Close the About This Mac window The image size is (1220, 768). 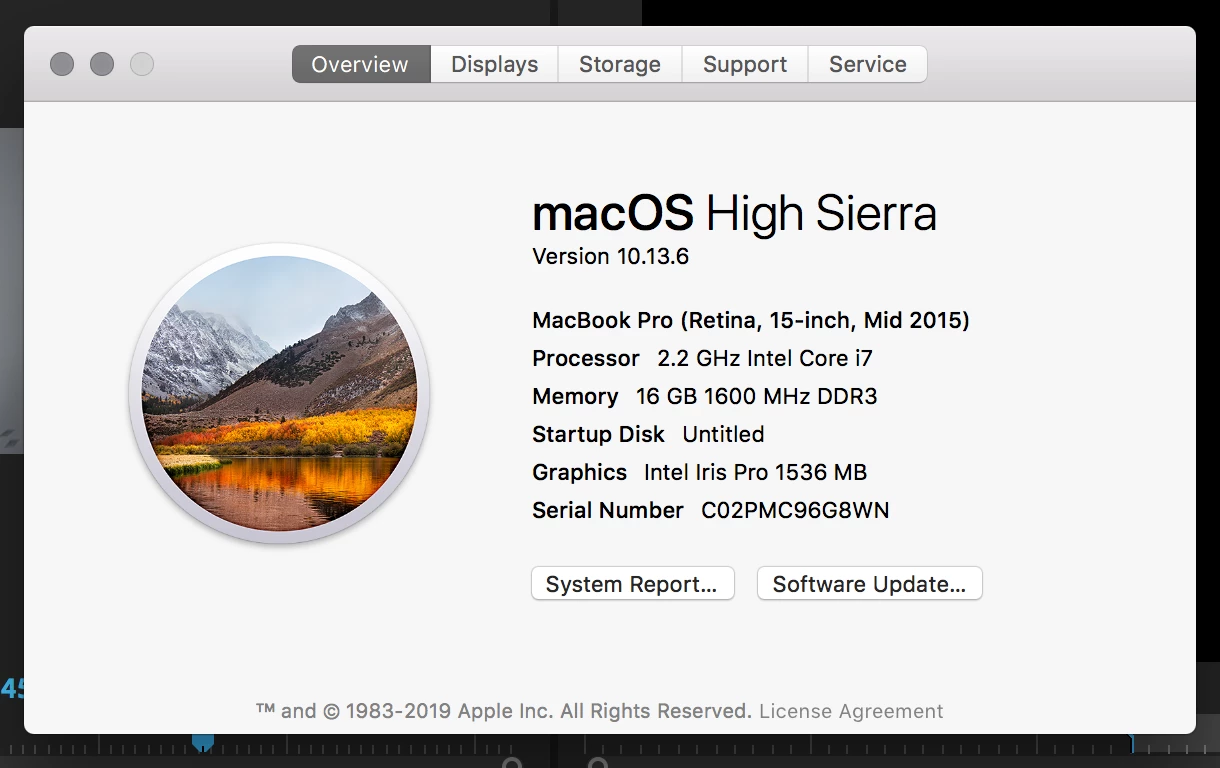click(x=62, y=64)
